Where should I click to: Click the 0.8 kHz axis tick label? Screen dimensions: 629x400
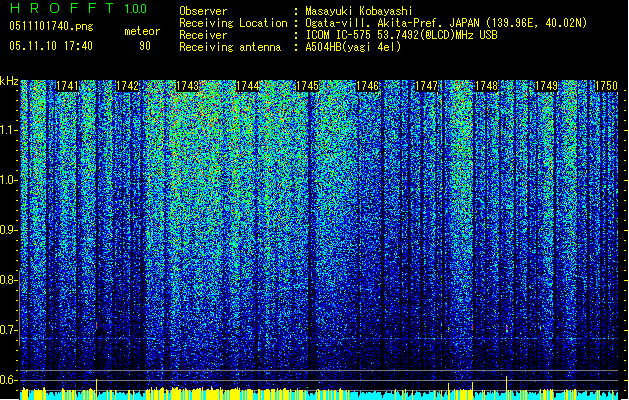coord(8,280)
